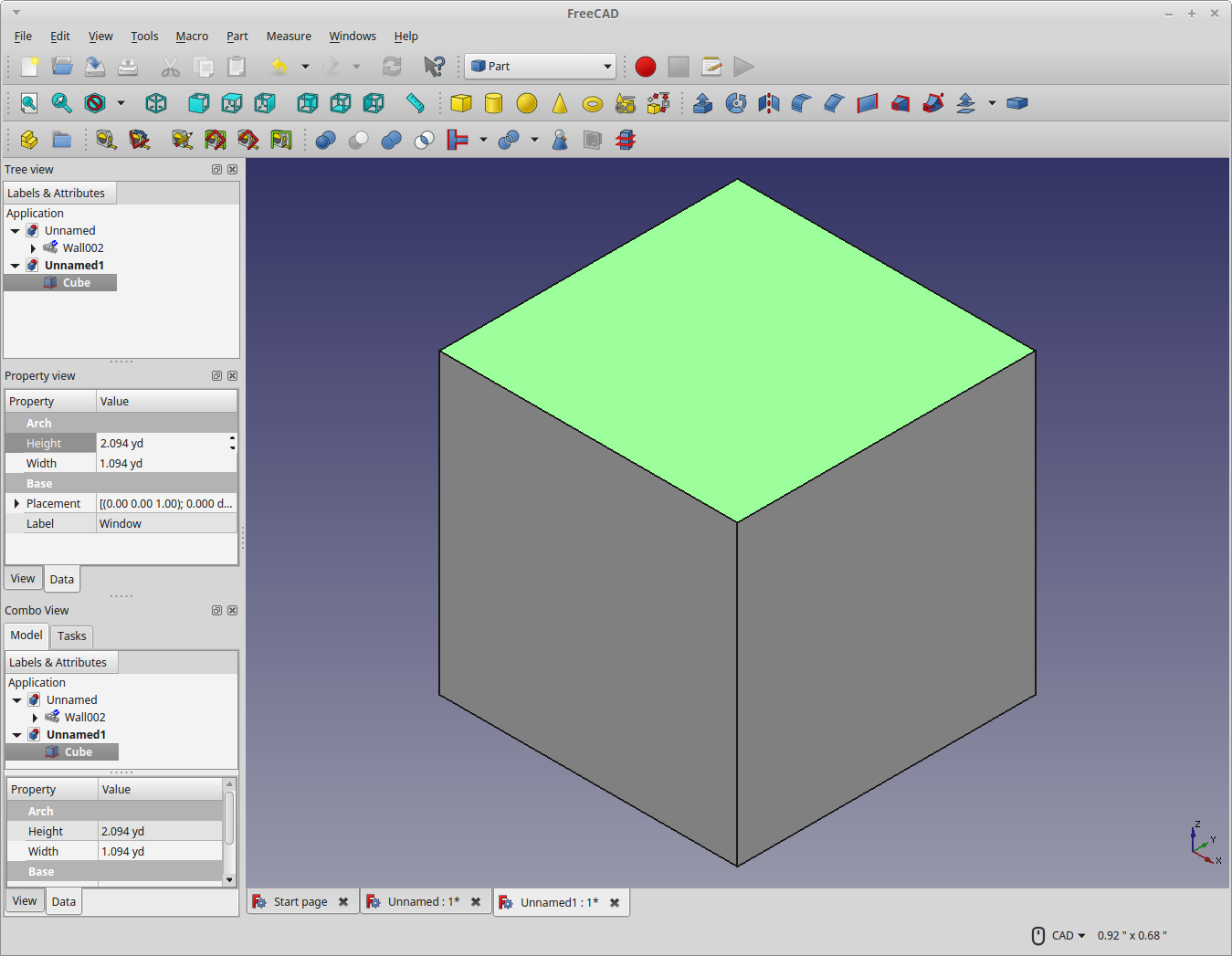
Task: Switch to Start page document tab
Action: 300,902
